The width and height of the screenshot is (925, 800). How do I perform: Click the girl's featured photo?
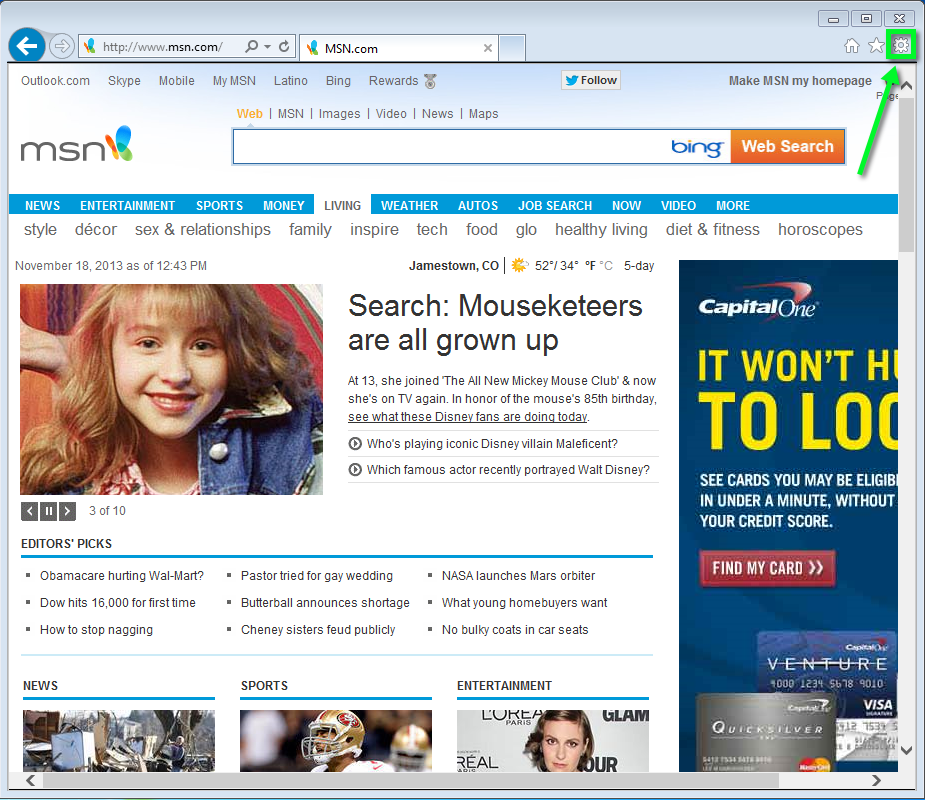(x=171, y=389)
